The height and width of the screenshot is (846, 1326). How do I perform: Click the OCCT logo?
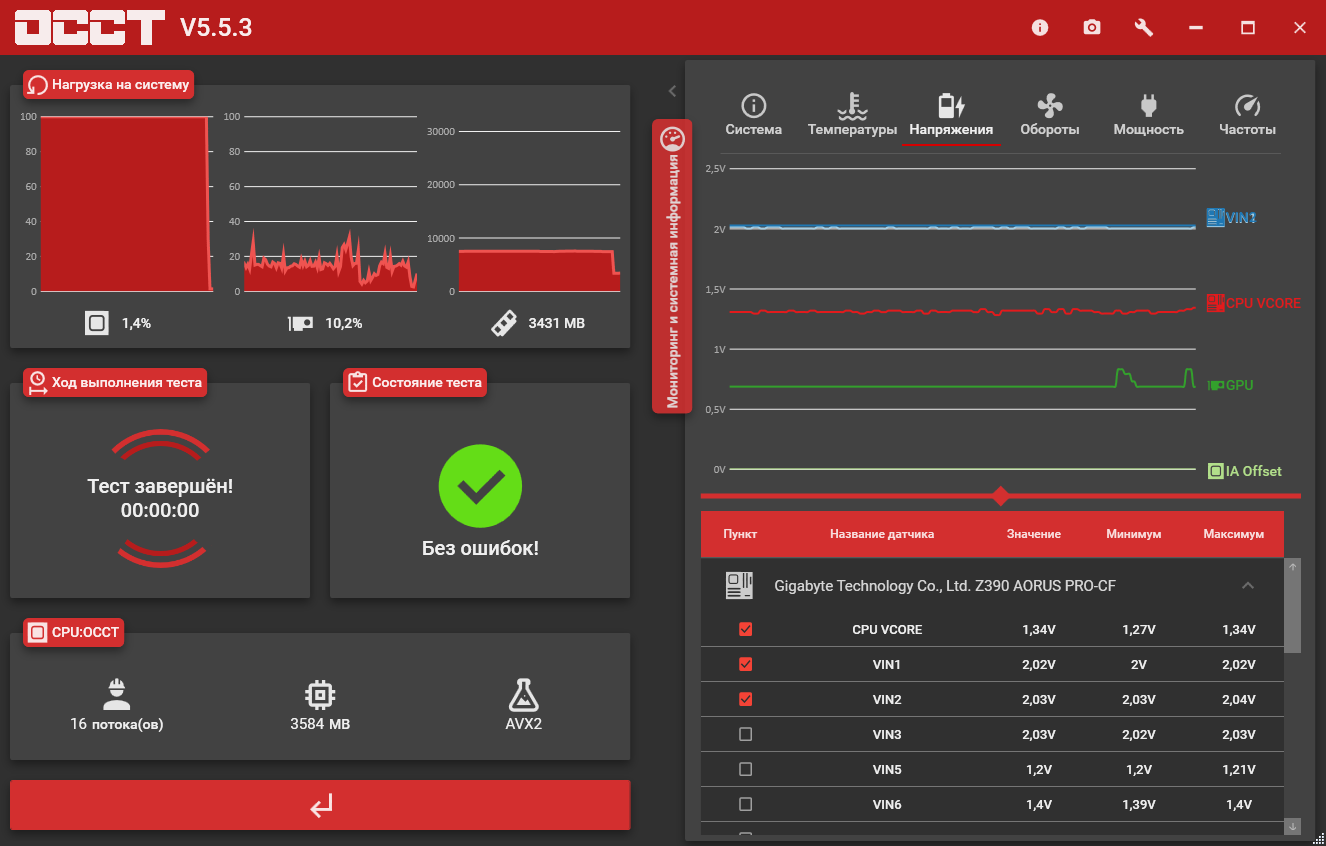90,27
